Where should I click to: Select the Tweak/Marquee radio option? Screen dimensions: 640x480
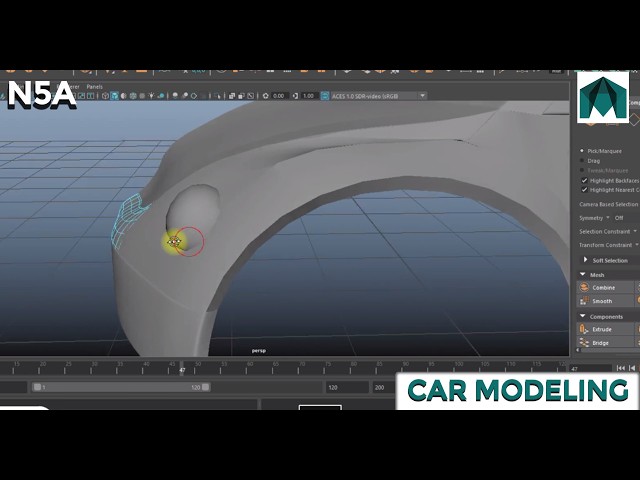click(x=582, y=170)
